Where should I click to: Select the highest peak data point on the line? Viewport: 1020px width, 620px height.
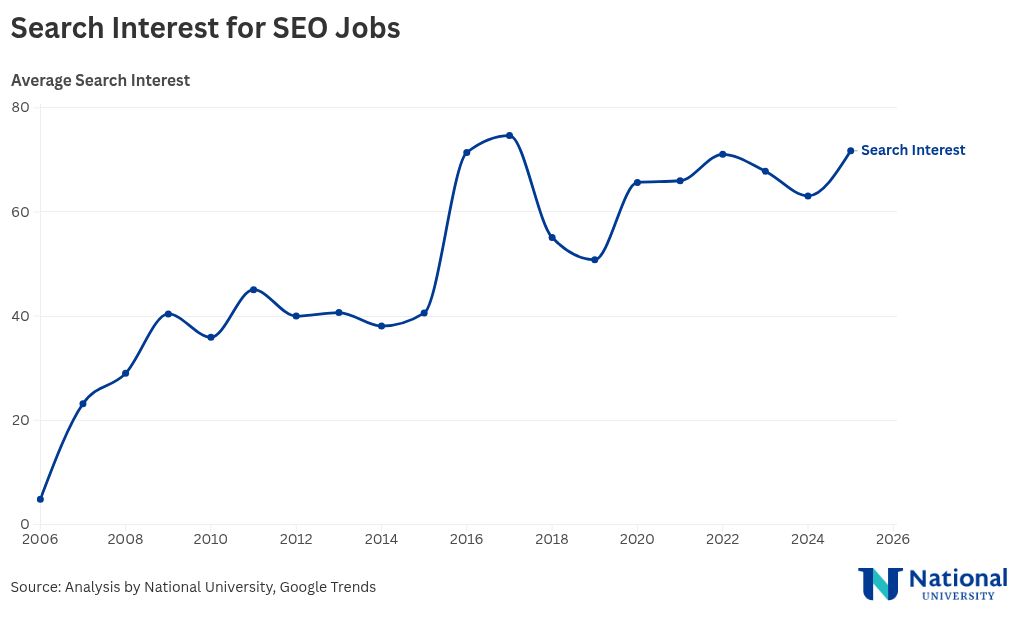tap(509, 135)
